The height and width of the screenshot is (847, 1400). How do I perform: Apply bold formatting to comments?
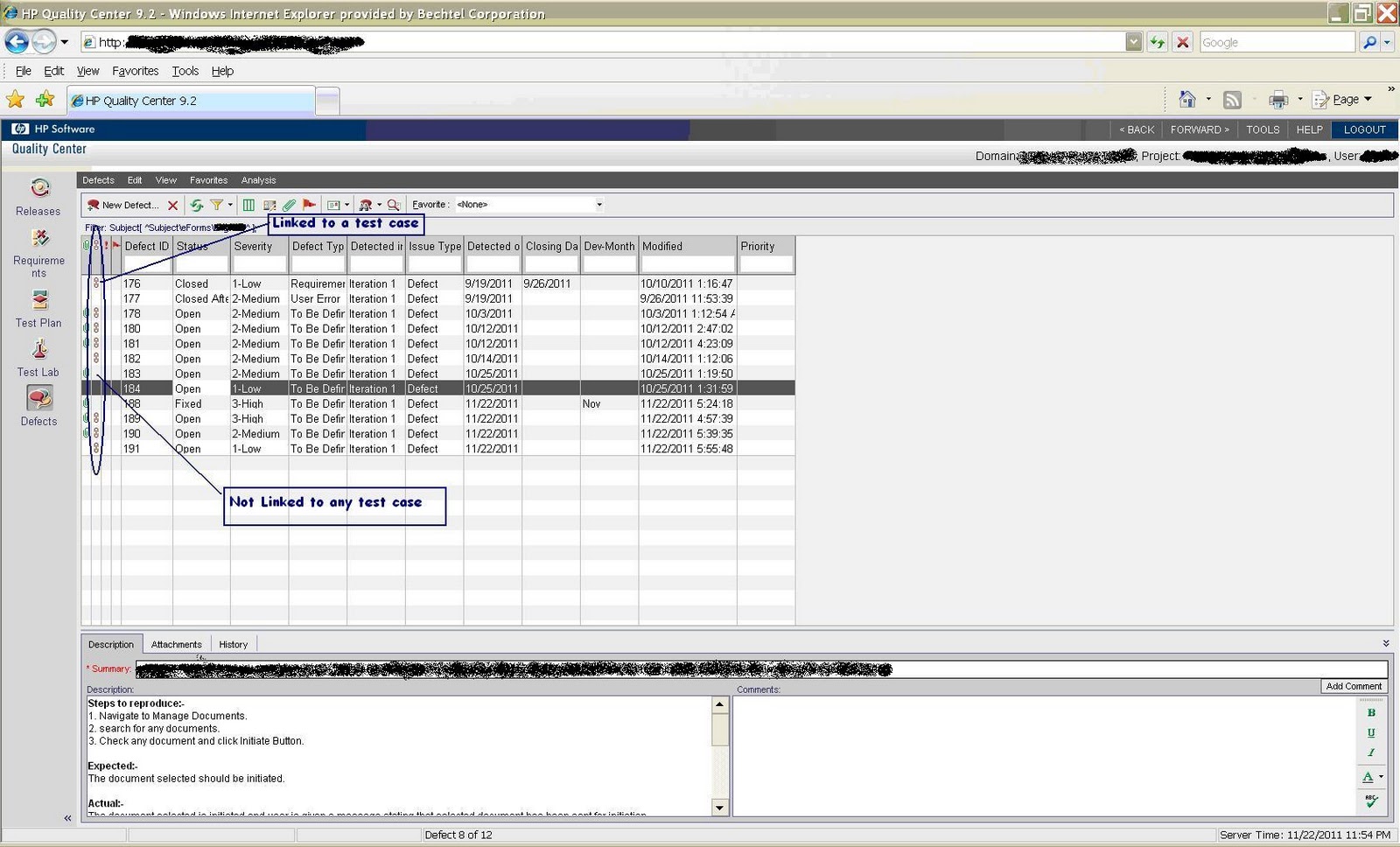(1371, 712)
